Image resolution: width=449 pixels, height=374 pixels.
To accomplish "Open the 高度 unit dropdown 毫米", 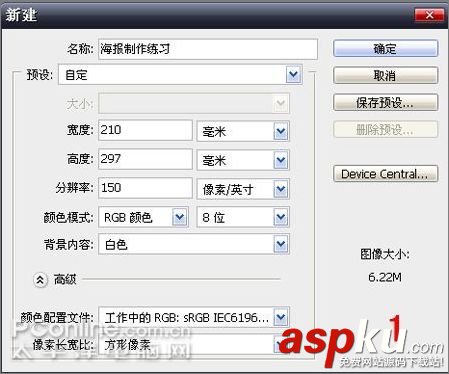I will [x=243, y=160].
